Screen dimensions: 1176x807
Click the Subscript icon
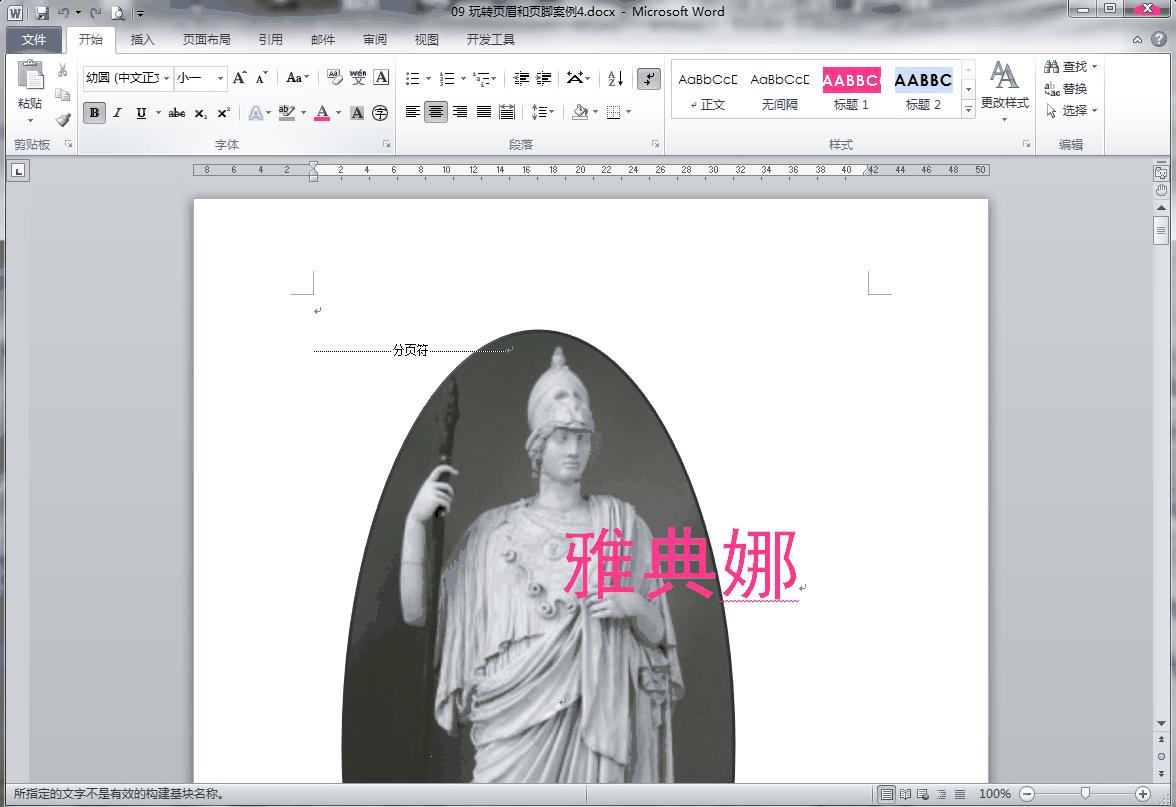click(203, 113)
